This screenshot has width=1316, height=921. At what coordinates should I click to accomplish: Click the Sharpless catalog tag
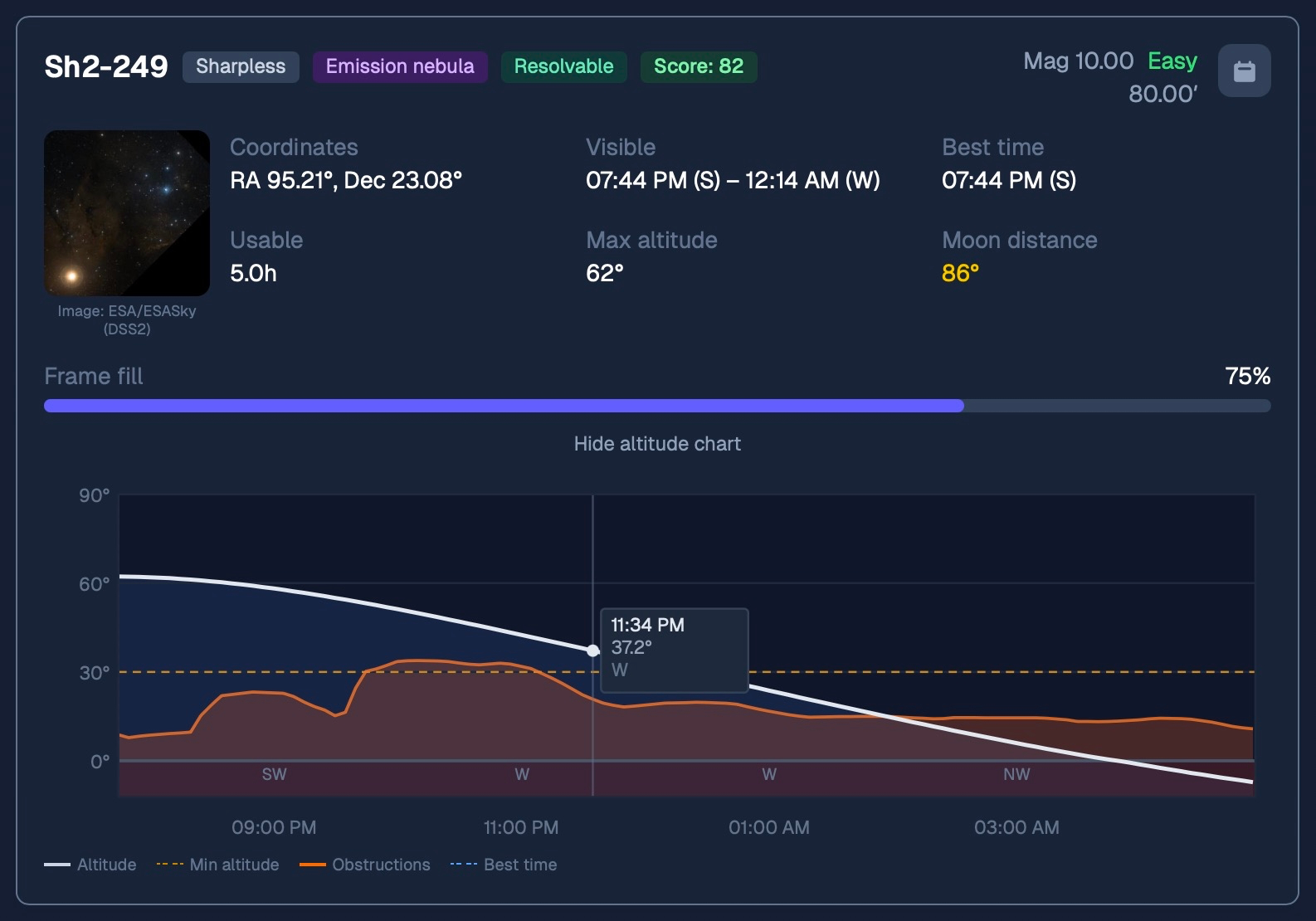click(241, 66)
